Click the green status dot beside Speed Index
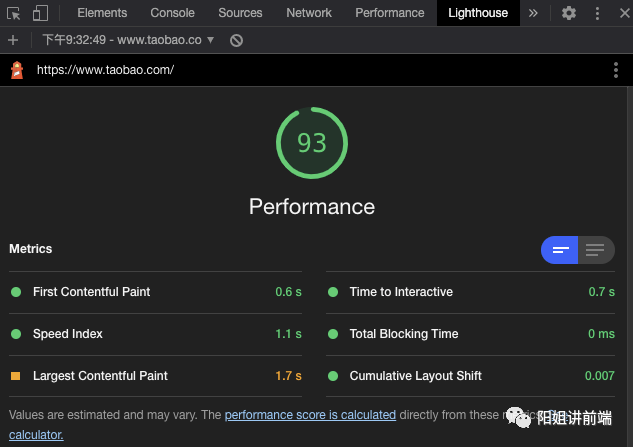This screenshot has height=447, width=633. coord(16,334)
